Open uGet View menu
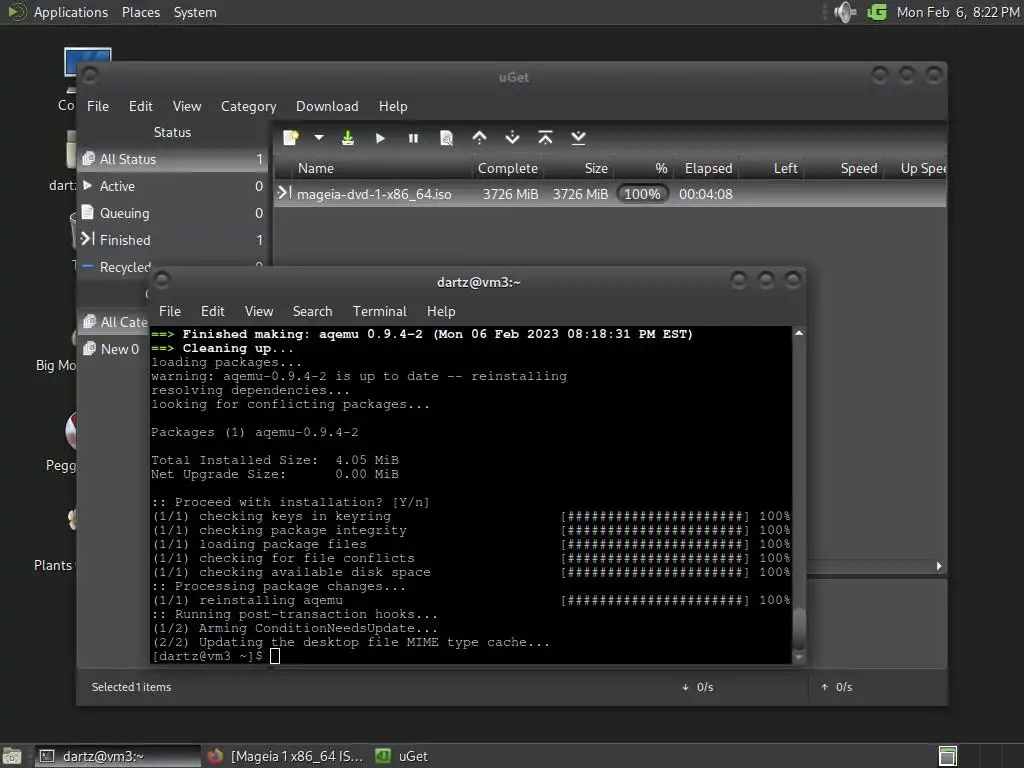 [187, 106]
